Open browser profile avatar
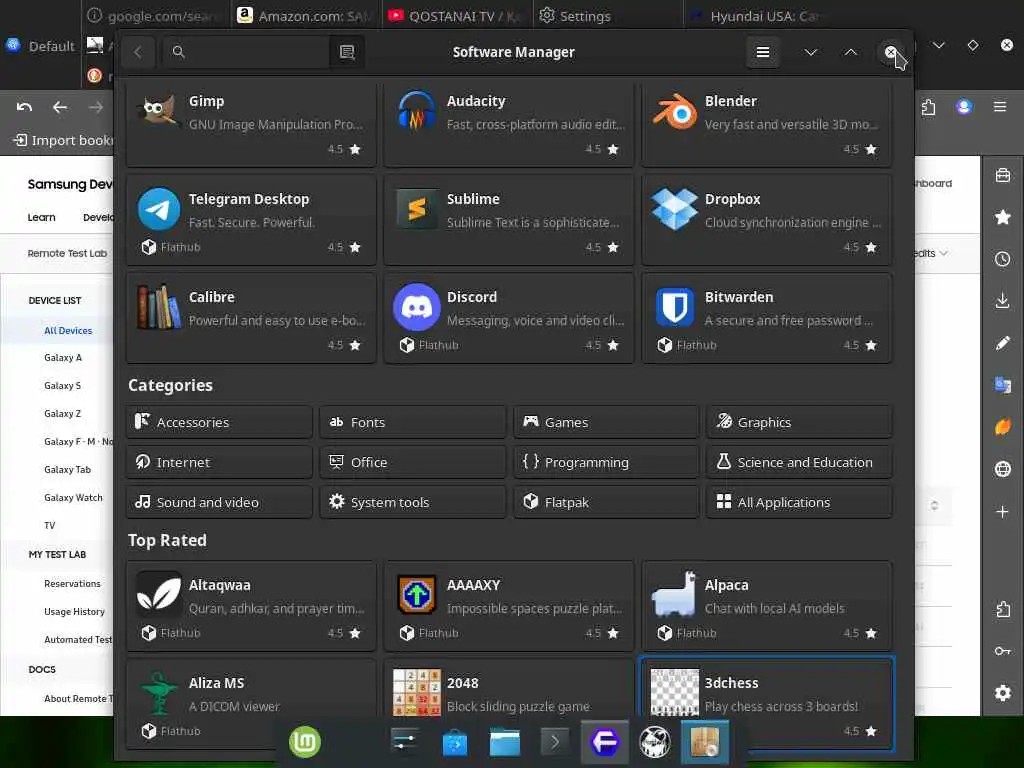The image size is (1024, 768). click(964, 106)
